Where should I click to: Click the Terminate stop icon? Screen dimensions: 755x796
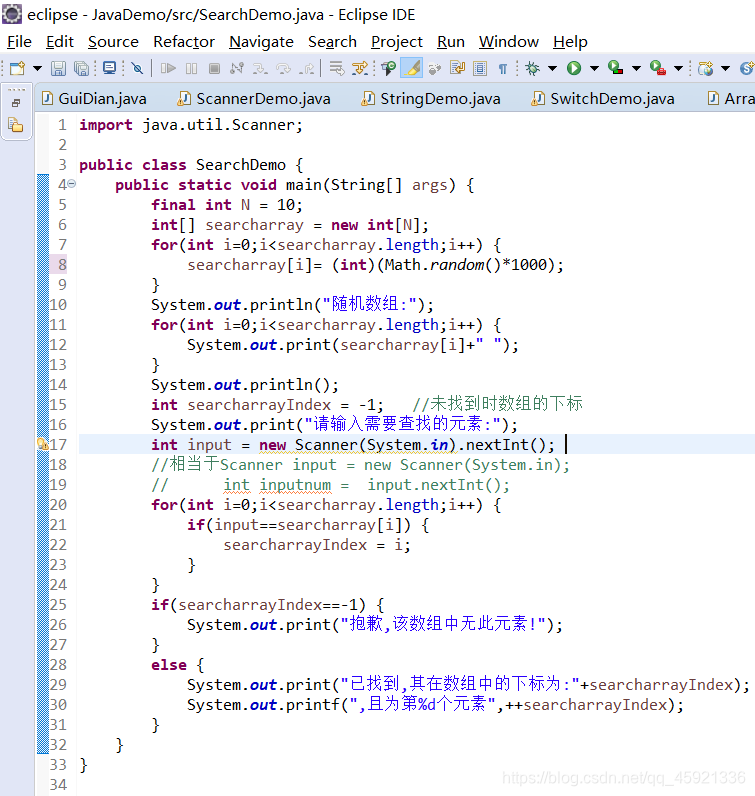215,68
